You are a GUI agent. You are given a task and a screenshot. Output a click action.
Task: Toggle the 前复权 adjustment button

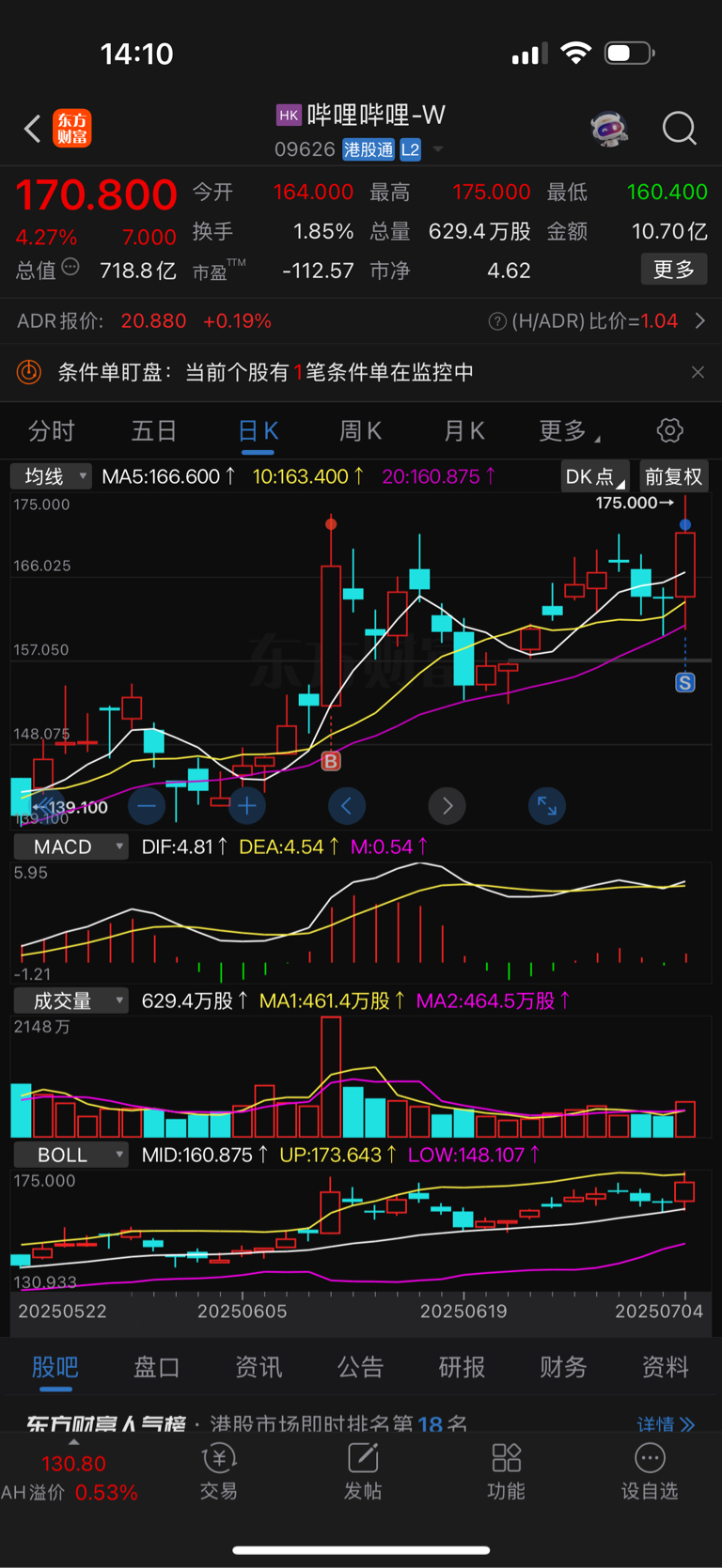[674, 476]
